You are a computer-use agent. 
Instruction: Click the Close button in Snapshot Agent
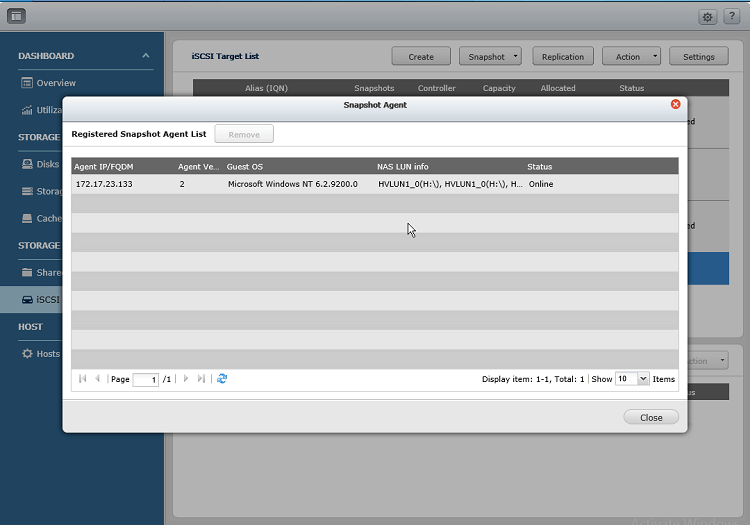pyautogui.click(x=650, y=417)
